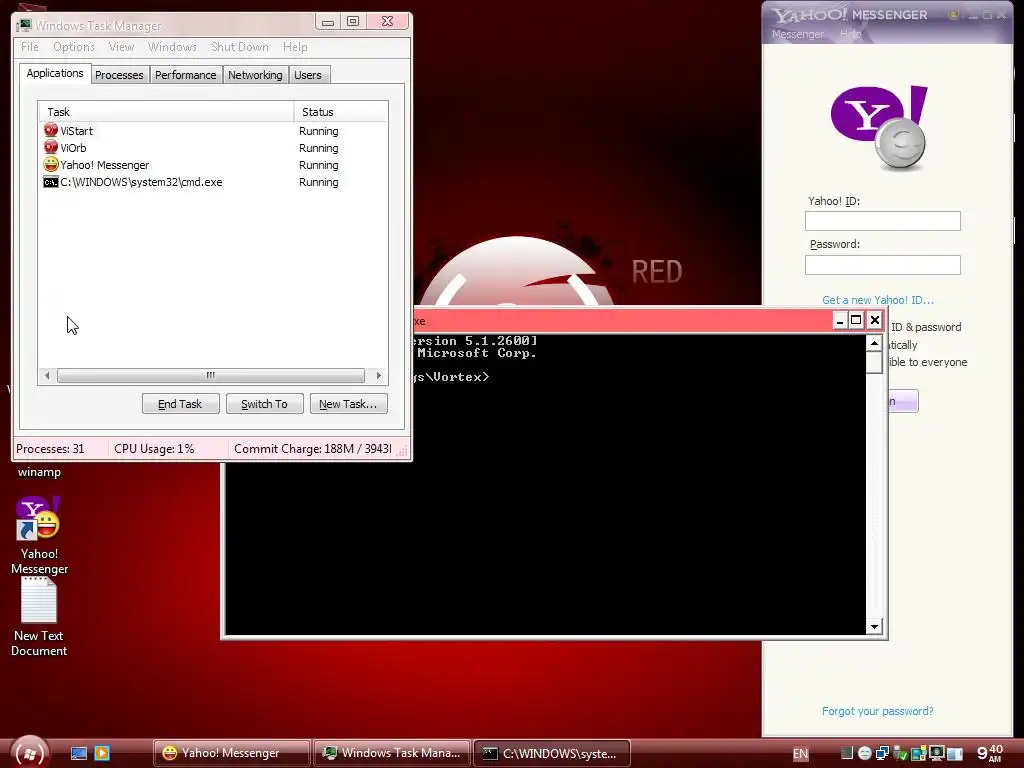Sort by the Status column header
Screen dimensions: 1024x768
point(341,112)
